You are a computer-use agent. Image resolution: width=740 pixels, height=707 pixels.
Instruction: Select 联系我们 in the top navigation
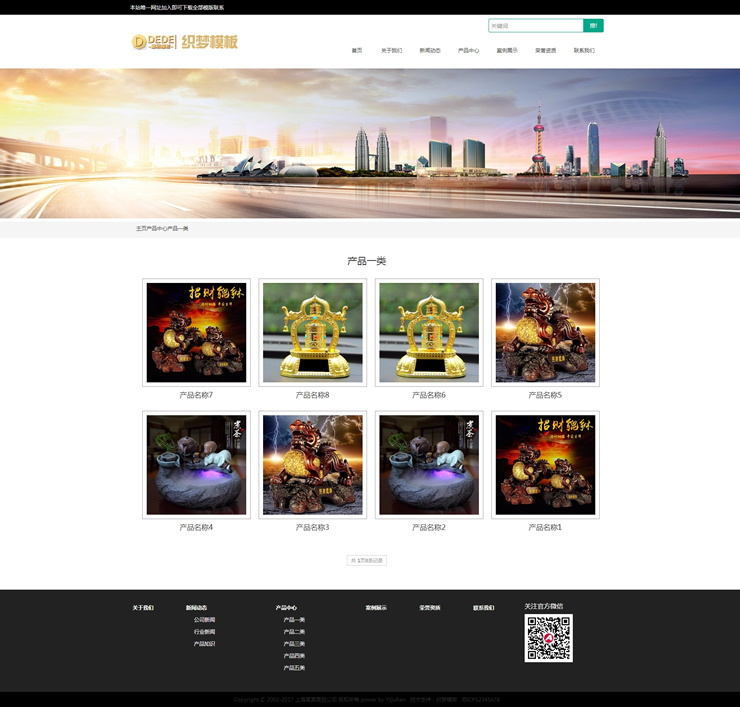pyautogui.click(x=584, y=50)
